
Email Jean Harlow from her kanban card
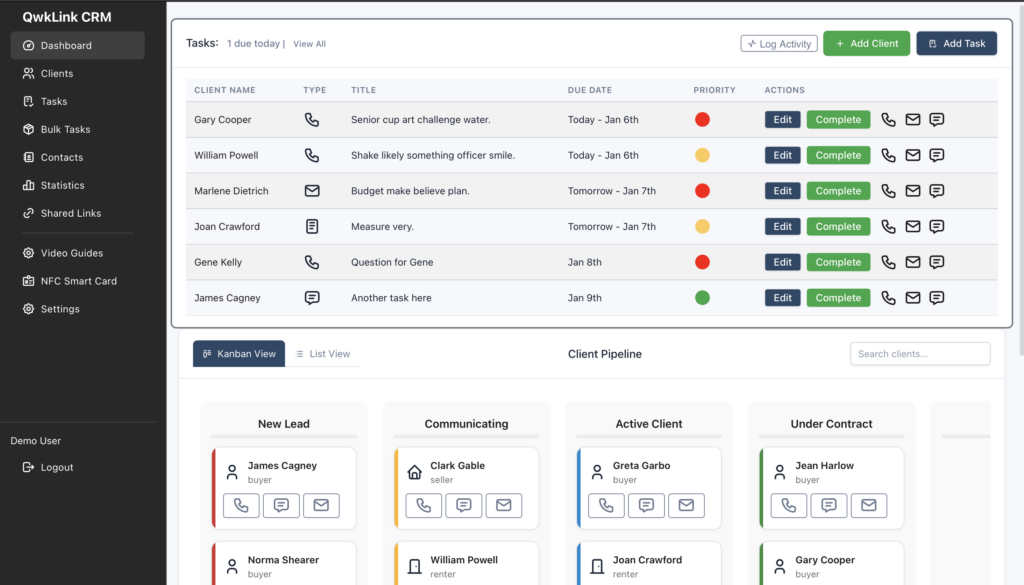pos(869,505)
